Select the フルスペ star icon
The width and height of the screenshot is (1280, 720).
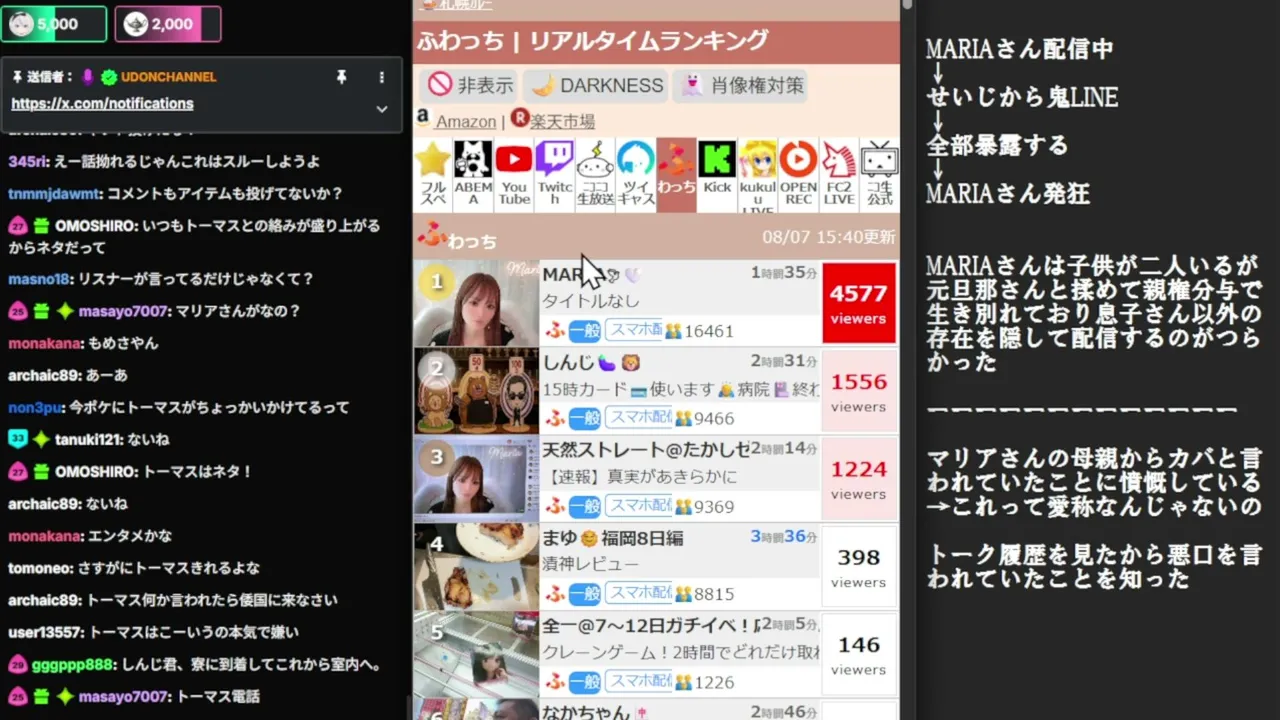click(433, 175)
